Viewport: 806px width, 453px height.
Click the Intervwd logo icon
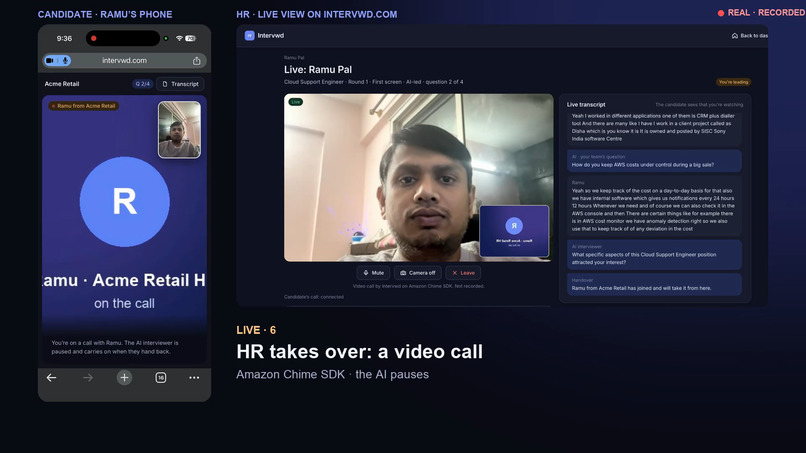pos(249,35)
